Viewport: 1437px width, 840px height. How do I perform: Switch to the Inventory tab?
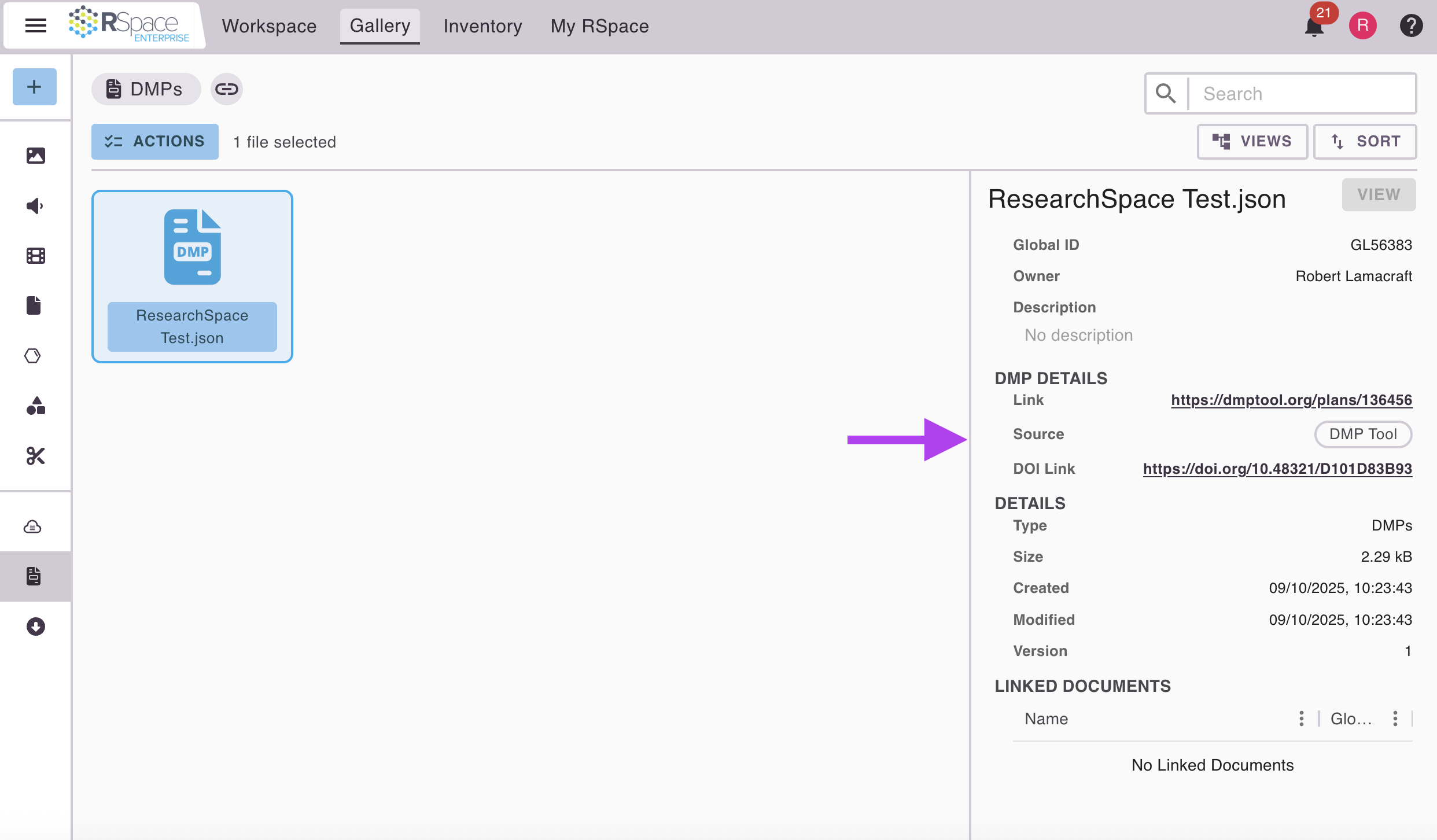482,26
